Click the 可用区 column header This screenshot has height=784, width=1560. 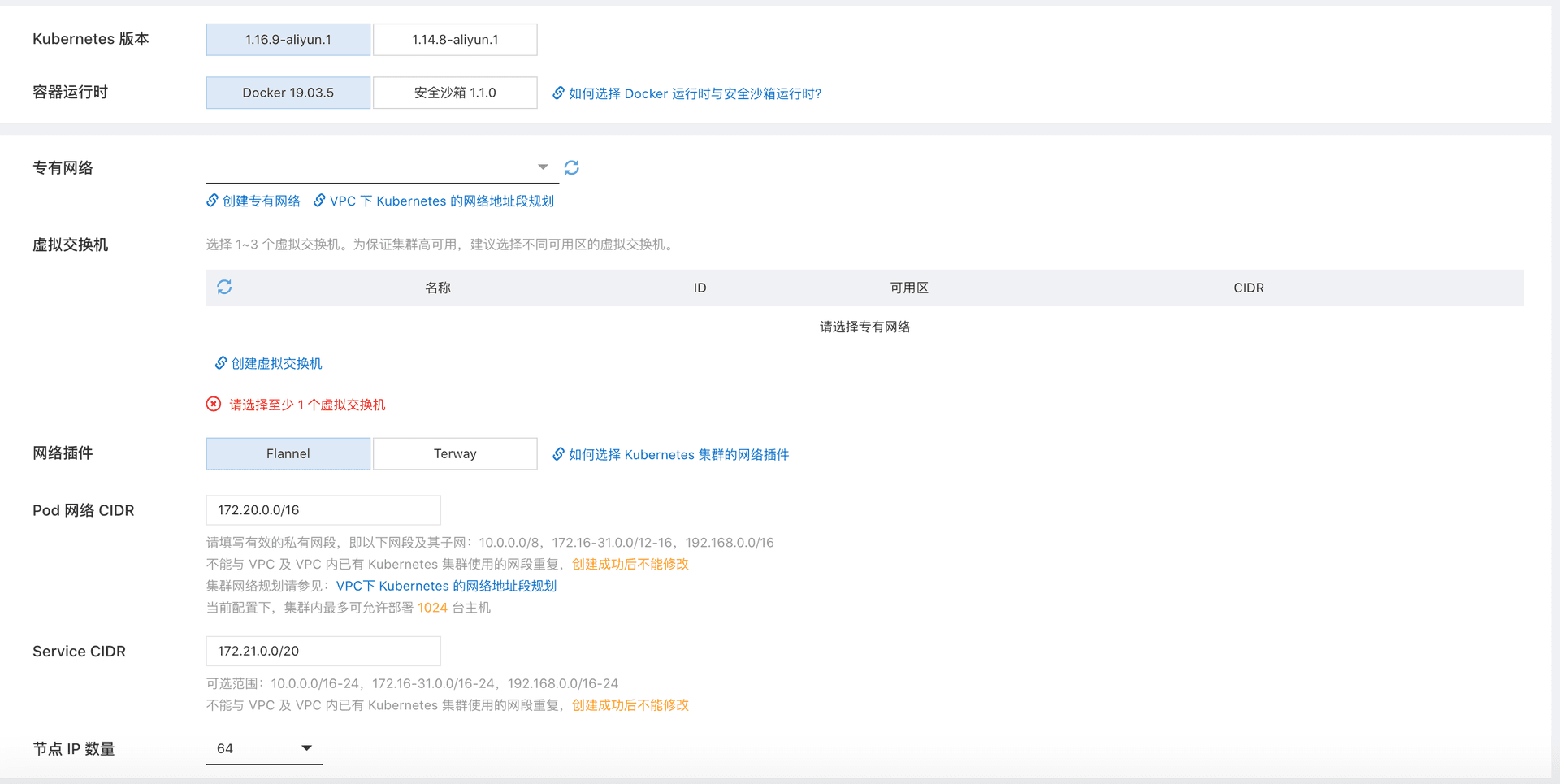pyautogui.click(x=909, y=288)
